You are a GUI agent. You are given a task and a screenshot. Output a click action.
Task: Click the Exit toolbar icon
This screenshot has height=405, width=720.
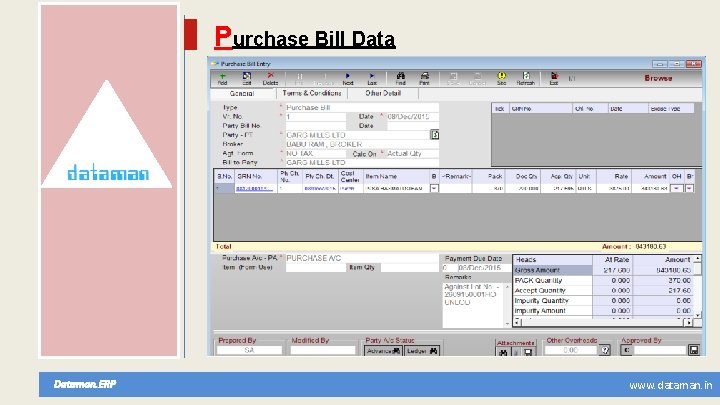(554, 79)
